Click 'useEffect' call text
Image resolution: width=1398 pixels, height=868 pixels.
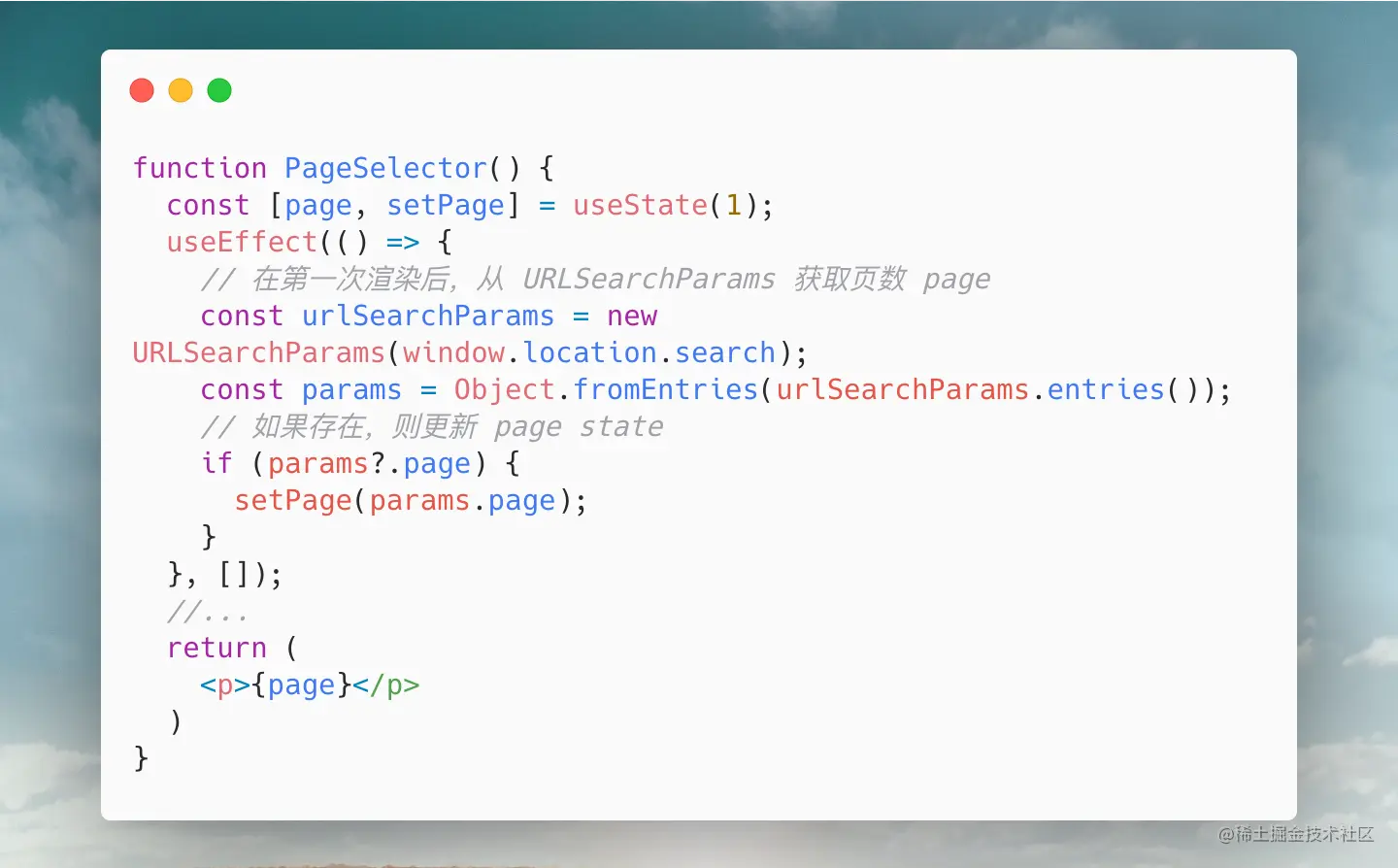point(243,242)
